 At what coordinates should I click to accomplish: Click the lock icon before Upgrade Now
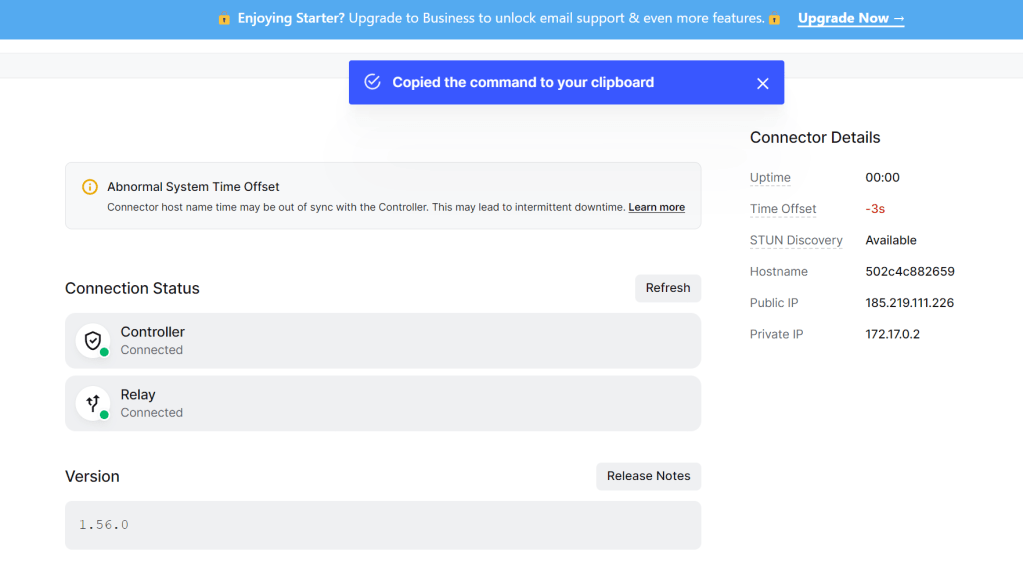coord(774,19)
